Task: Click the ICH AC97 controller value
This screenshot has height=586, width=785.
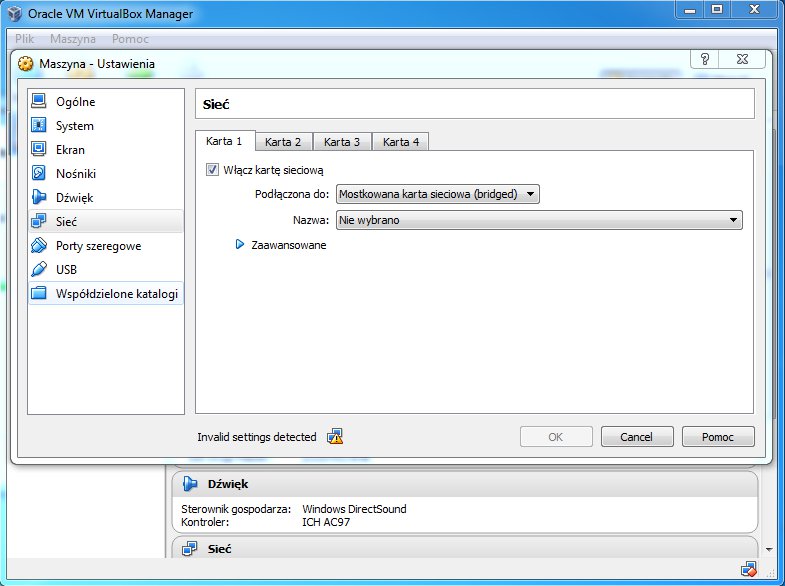Action: (326, 522)
